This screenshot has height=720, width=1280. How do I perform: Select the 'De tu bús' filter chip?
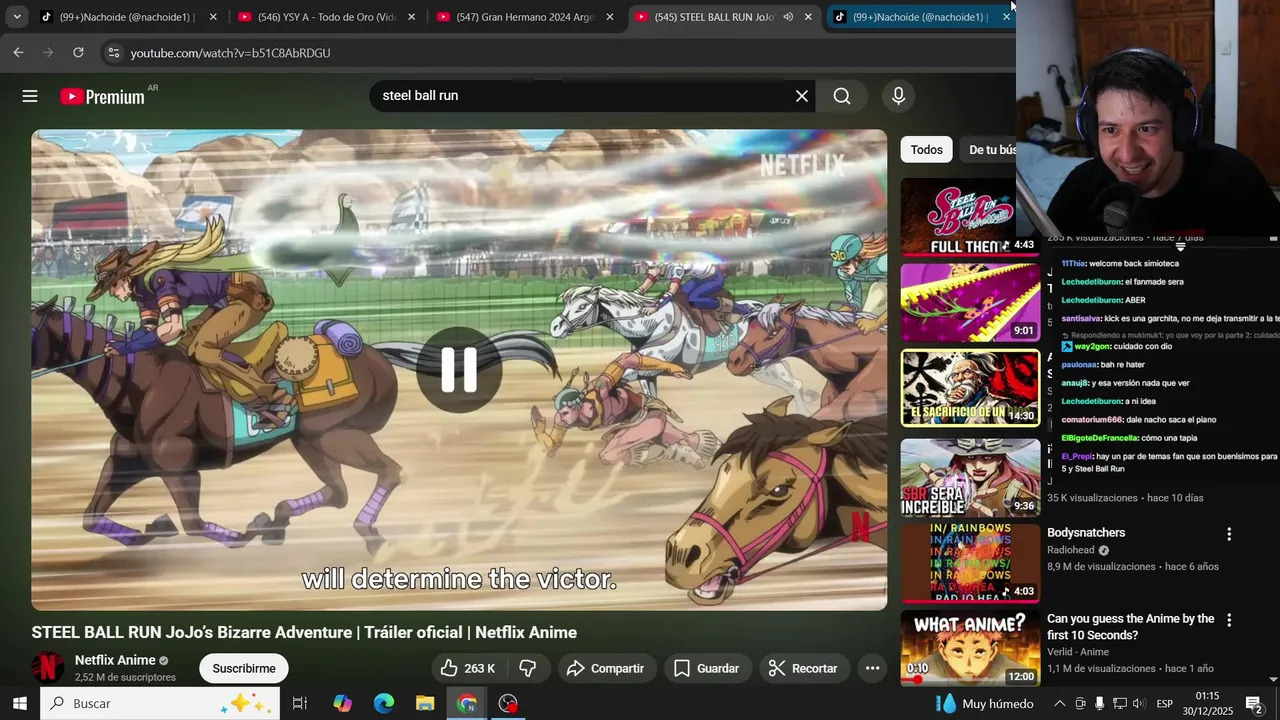point(990,150)
